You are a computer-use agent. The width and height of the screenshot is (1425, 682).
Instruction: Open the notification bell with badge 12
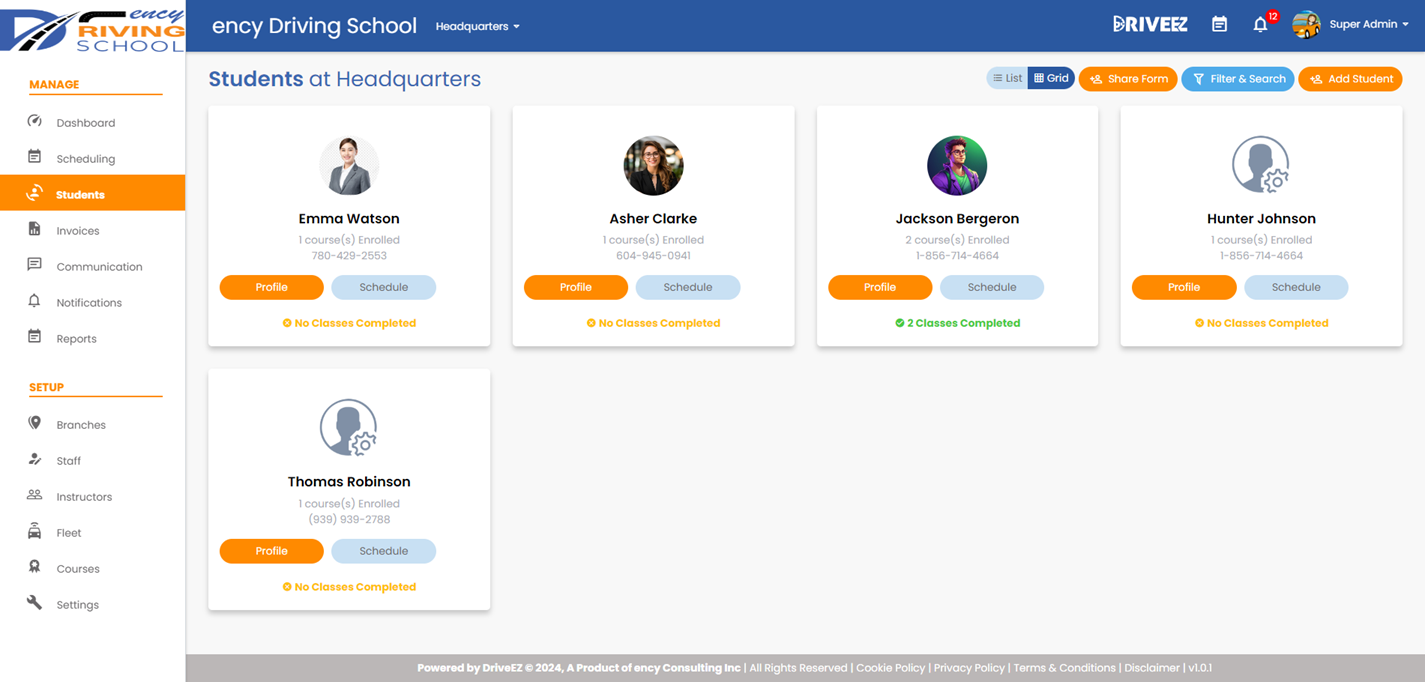[x=1262, y=24]
